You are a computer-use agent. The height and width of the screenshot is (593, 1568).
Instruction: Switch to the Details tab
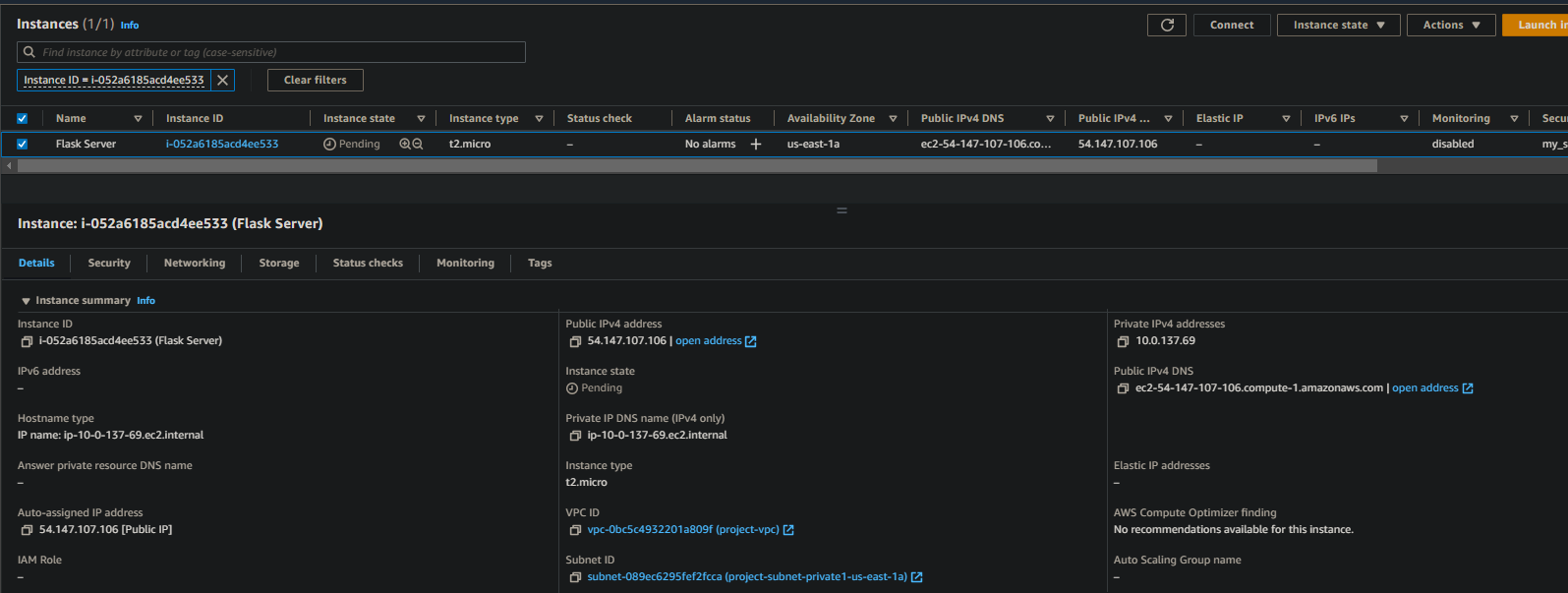(36, 264)
